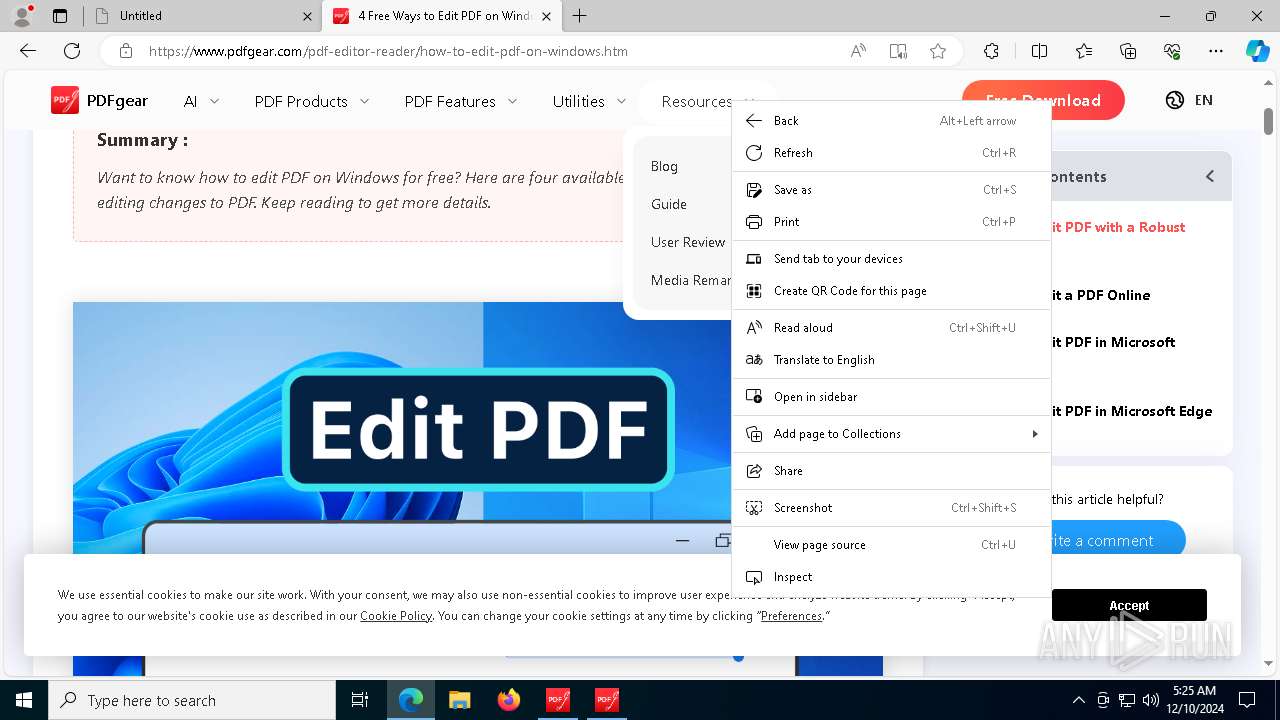Open Settings and more ellipsis menu
The image size is (1280, 720).
1216,51
